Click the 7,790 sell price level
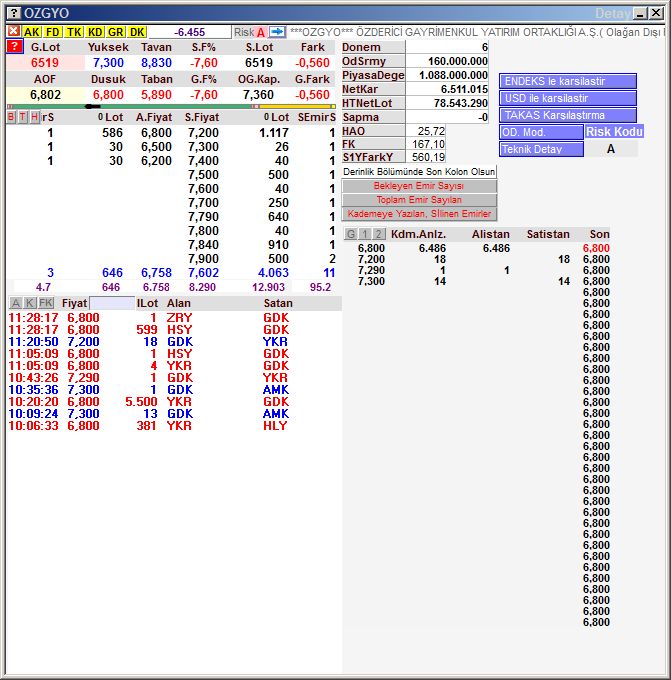Viewport: 671px width, 680px height. 203,217
